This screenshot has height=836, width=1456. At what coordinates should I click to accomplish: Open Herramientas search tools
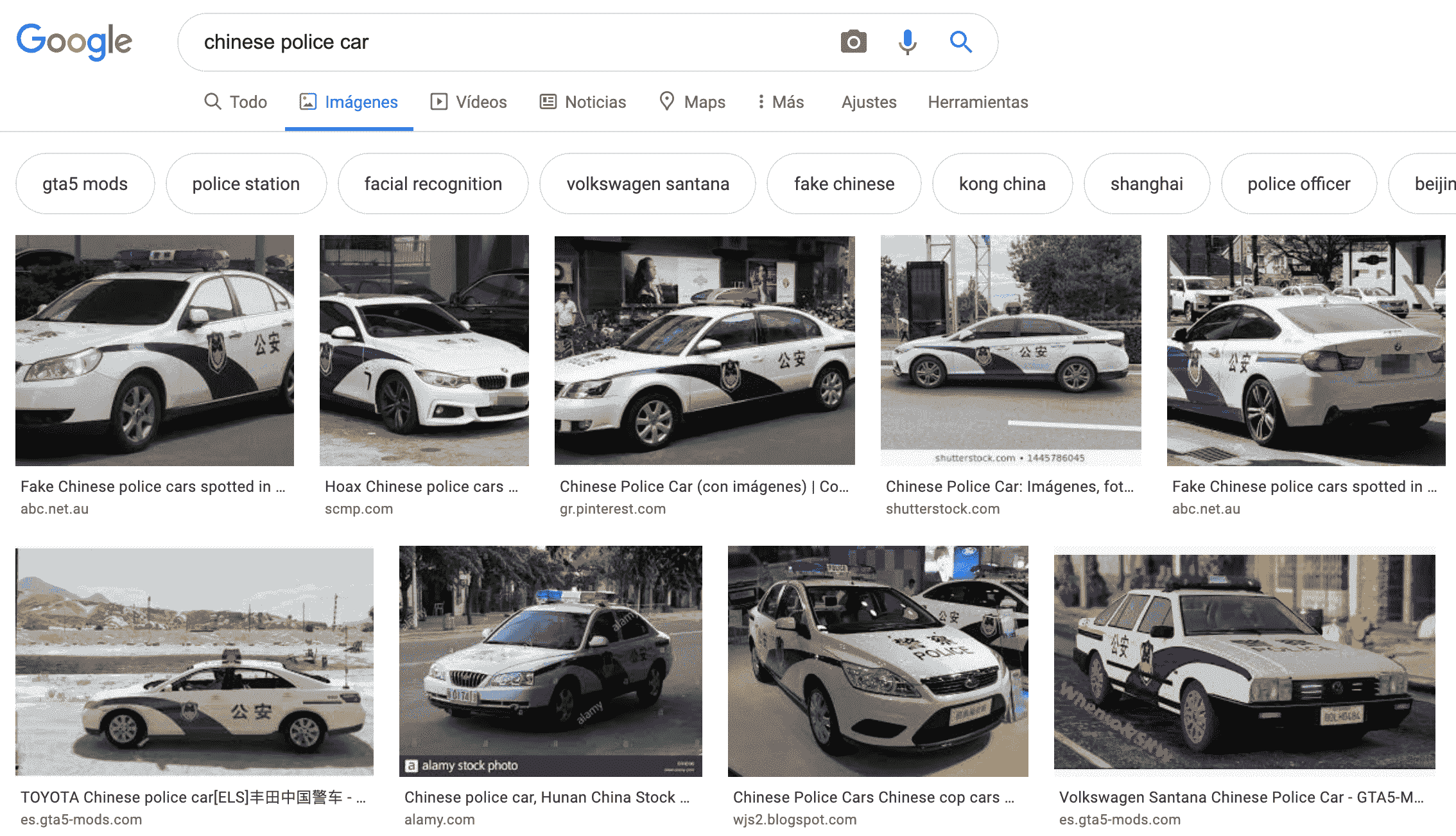(x=978, y=101)
